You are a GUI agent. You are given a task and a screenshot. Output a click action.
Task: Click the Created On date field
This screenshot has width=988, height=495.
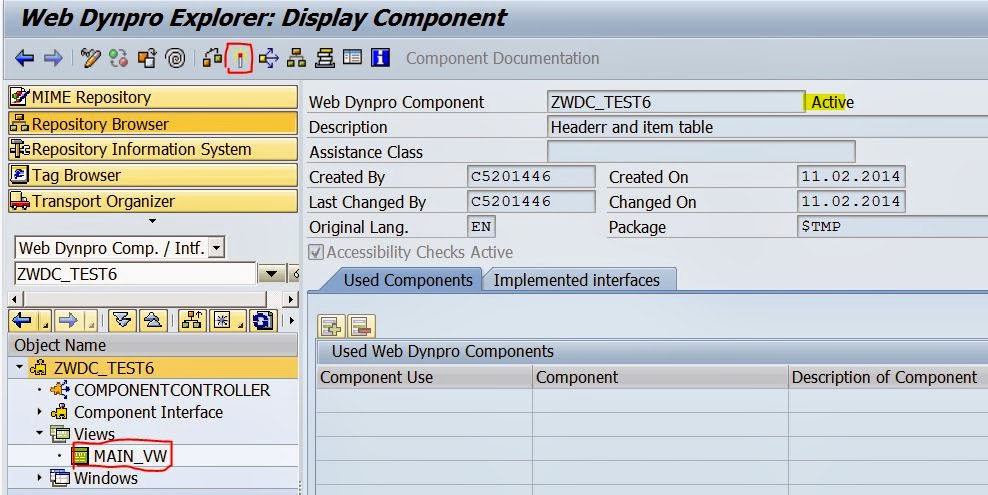[x=851, y=177]
